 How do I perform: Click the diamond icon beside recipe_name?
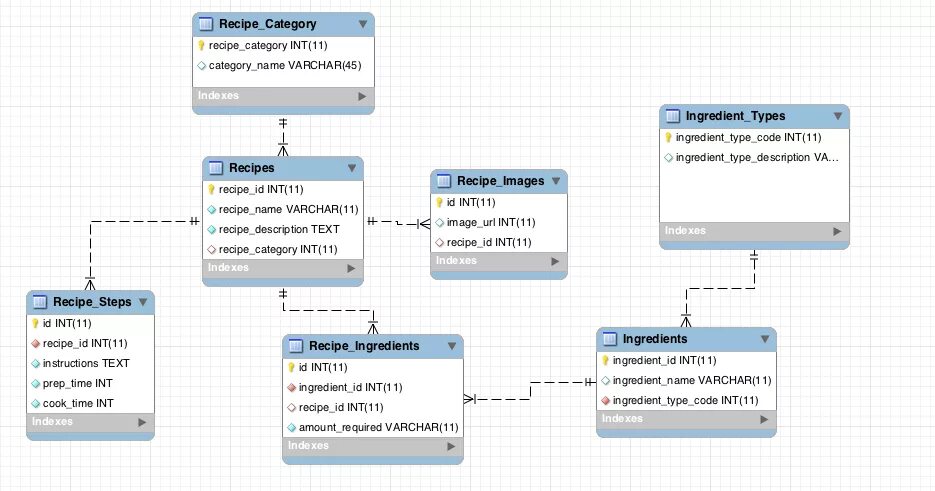point(211,209)
